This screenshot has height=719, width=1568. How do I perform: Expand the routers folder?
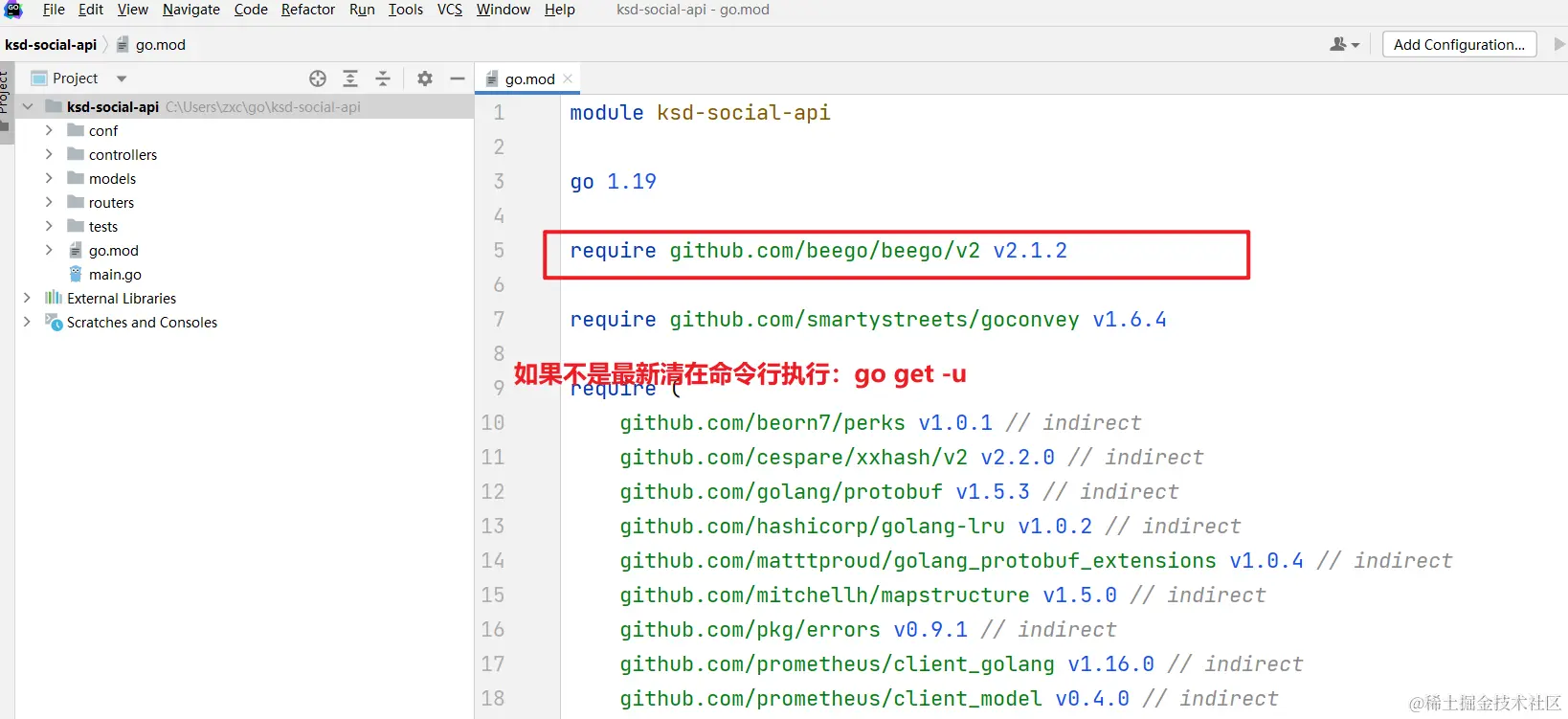coord(49,202)
